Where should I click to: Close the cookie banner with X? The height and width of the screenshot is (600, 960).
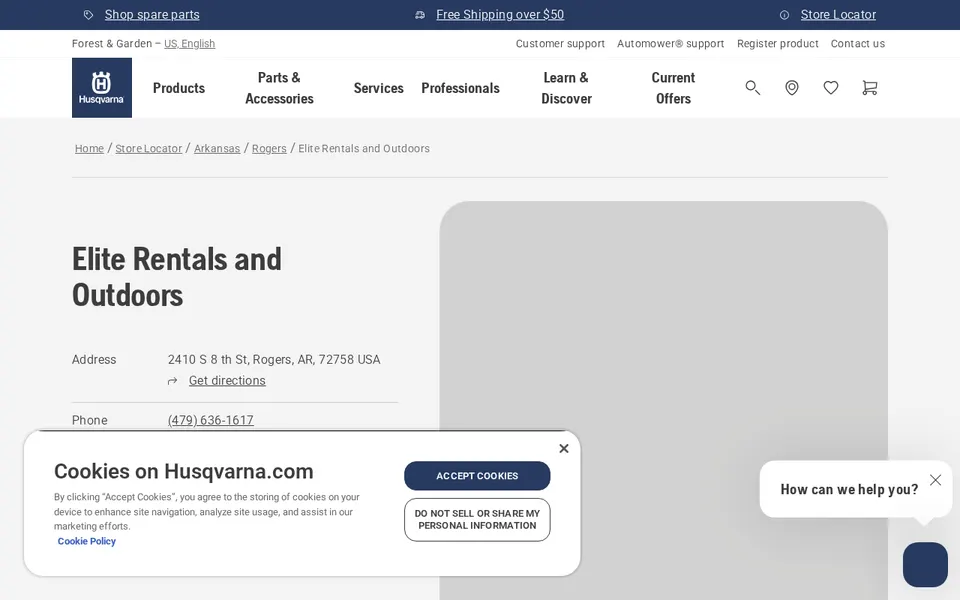564,448
